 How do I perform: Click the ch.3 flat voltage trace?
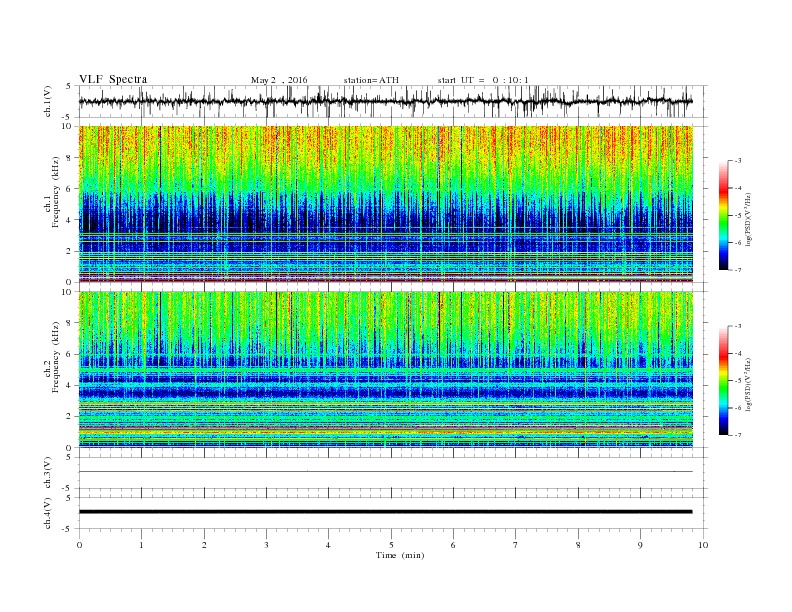pyautogui.click(x=385, y=472)
